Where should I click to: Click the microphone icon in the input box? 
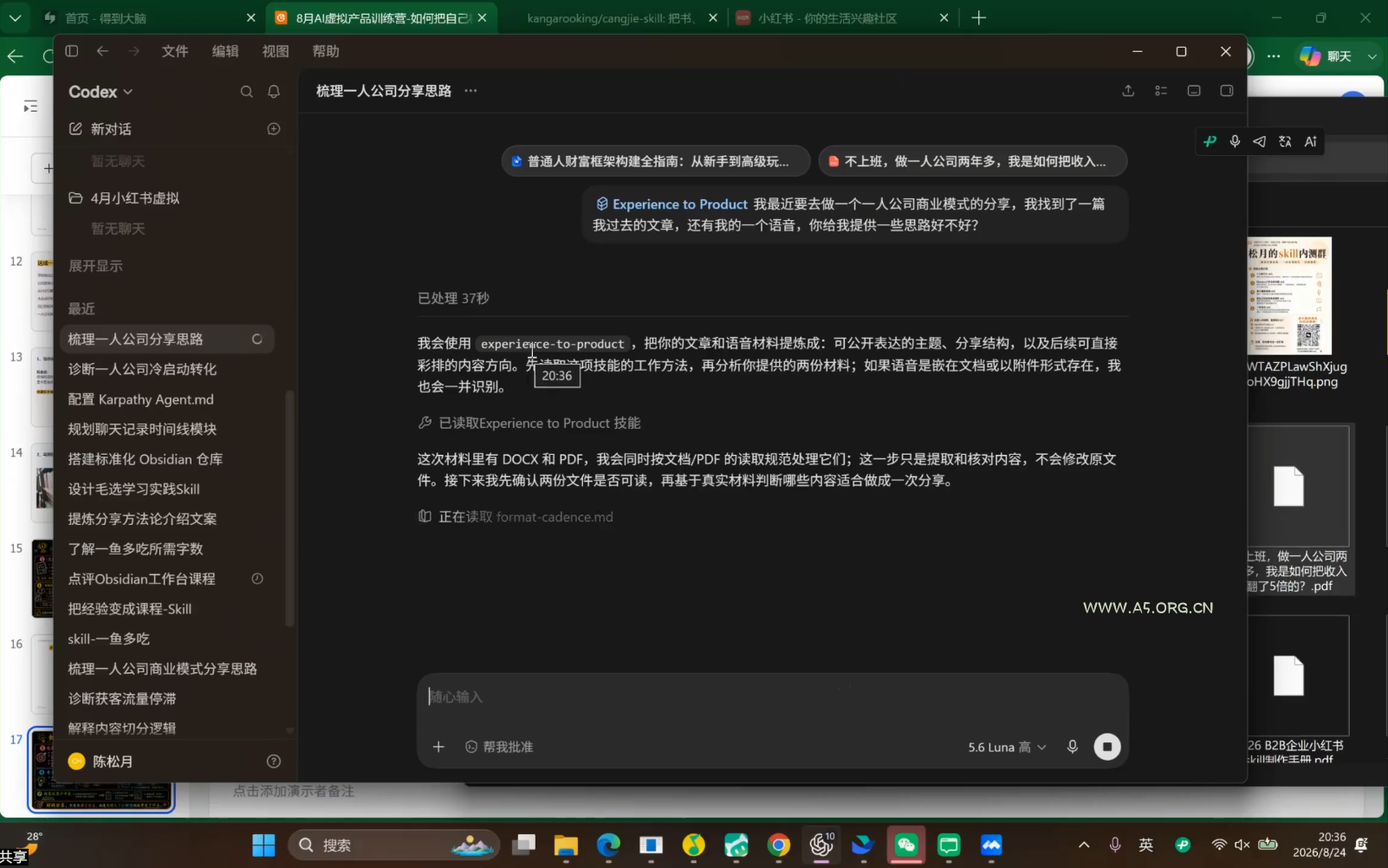tap(1073, 747)
